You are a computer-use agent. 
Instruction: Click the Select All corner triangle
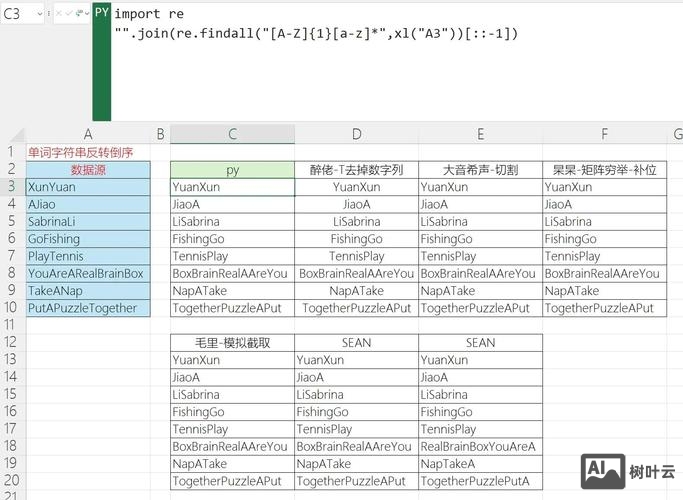(17, 135)
